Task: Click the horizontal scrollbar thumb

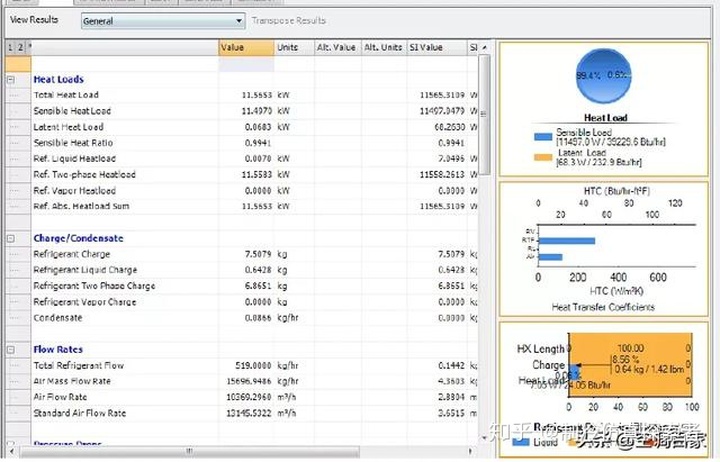Action: coord(190,452)
